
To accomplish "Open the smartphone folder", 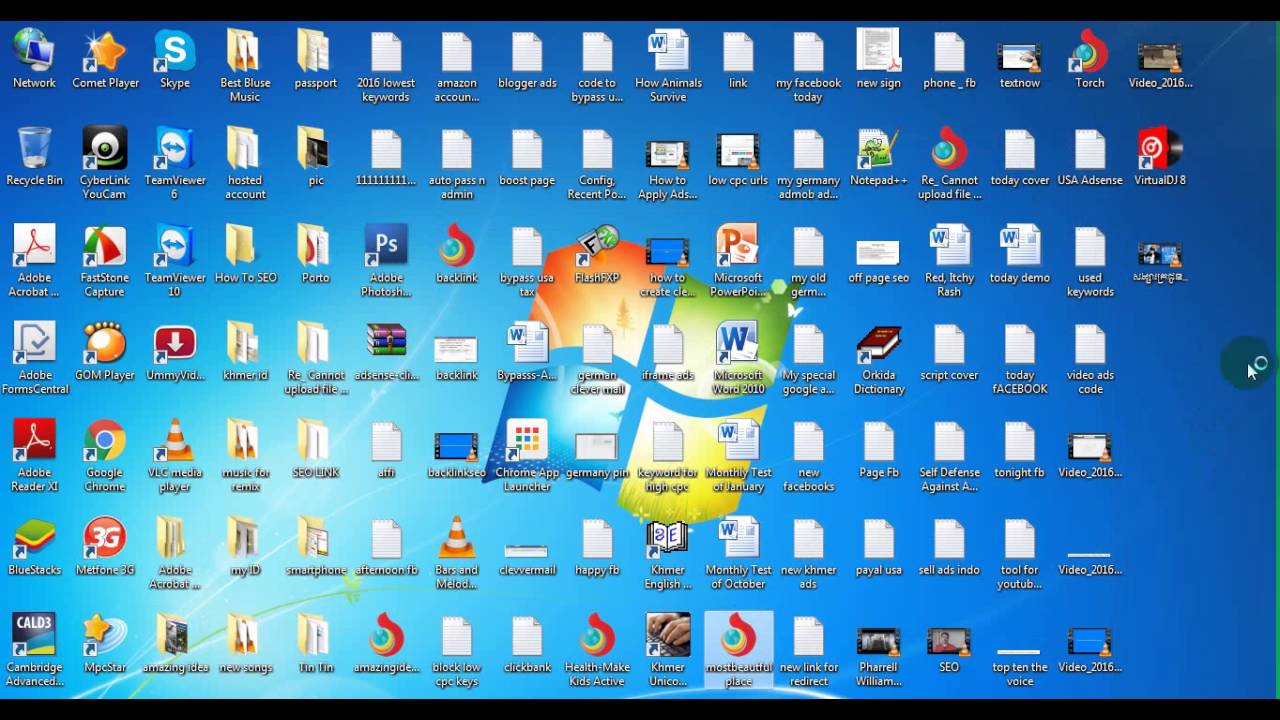I will coord(316,547).
